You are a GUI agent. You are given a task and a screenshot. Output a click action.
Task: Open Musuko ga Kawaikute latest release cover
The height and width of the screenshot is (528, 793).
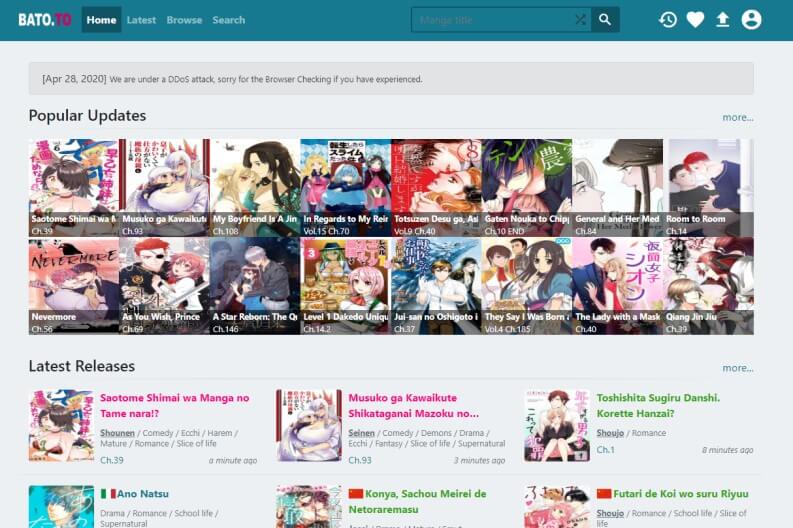click(x=310, y=425)
